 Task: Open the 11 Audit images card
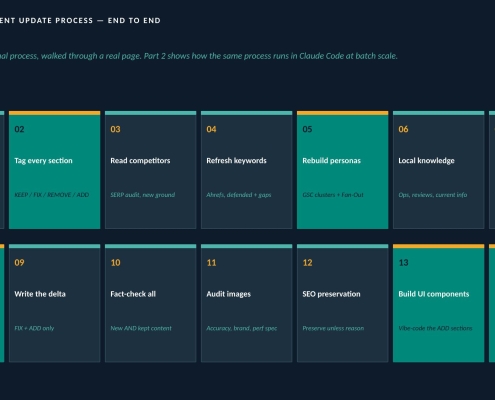coord(246,303)
